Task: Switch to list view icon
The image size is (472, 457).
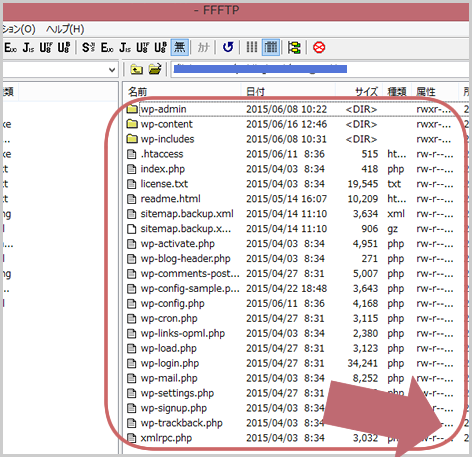Action: pos(252,48)
